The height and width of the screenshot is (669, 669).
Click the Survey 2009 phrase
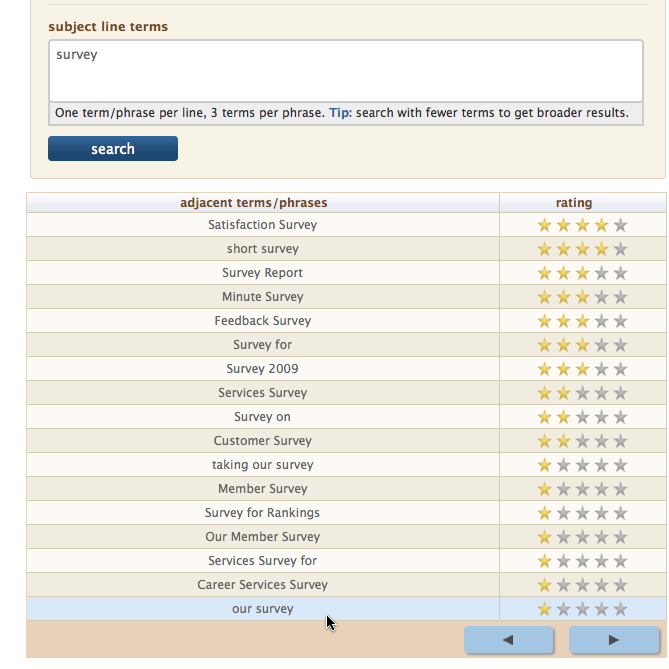tap(263, 369)
